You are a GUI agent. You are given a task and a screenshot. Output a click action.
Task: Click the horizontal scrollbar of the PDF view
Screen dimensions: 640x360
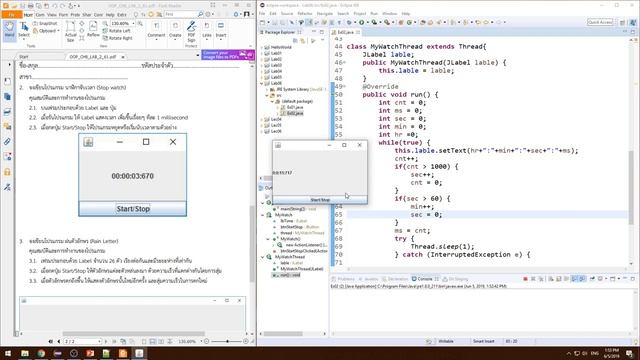click(133, 333)
